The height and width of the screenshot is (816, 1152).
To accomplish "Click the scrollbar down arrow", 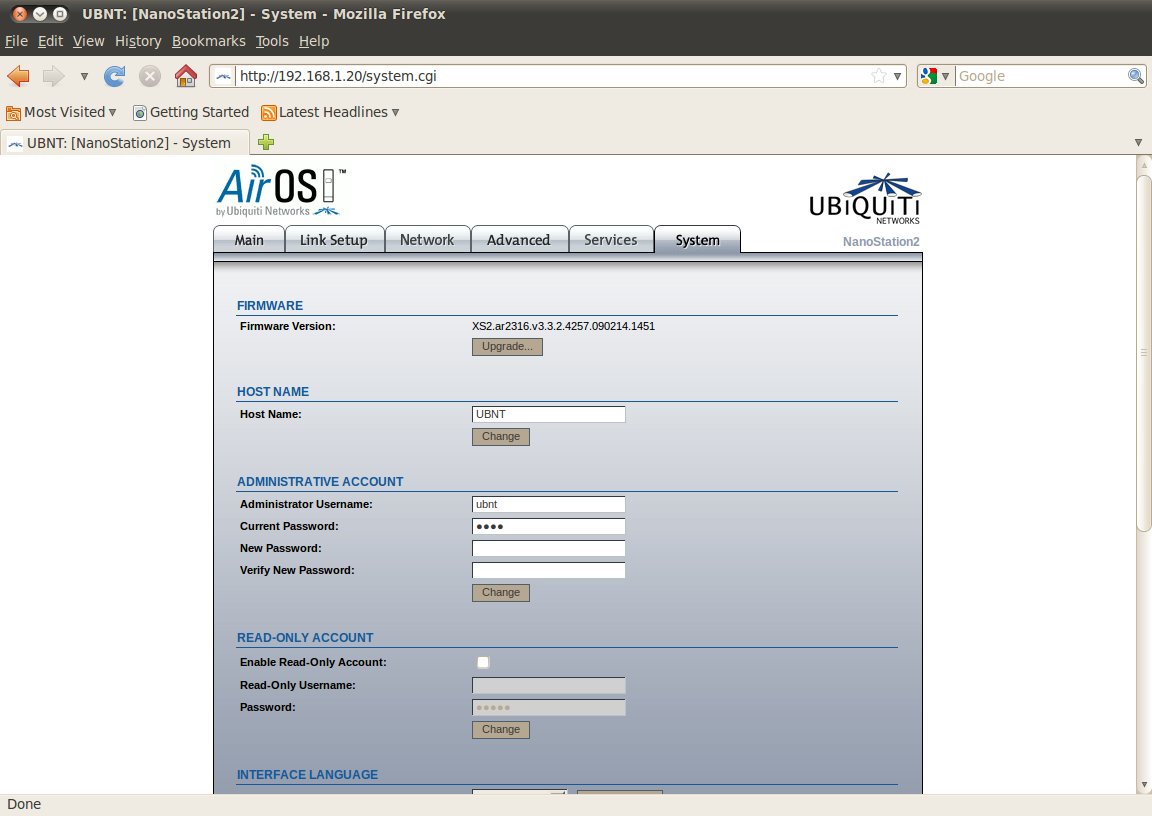I will [1143, 785].
